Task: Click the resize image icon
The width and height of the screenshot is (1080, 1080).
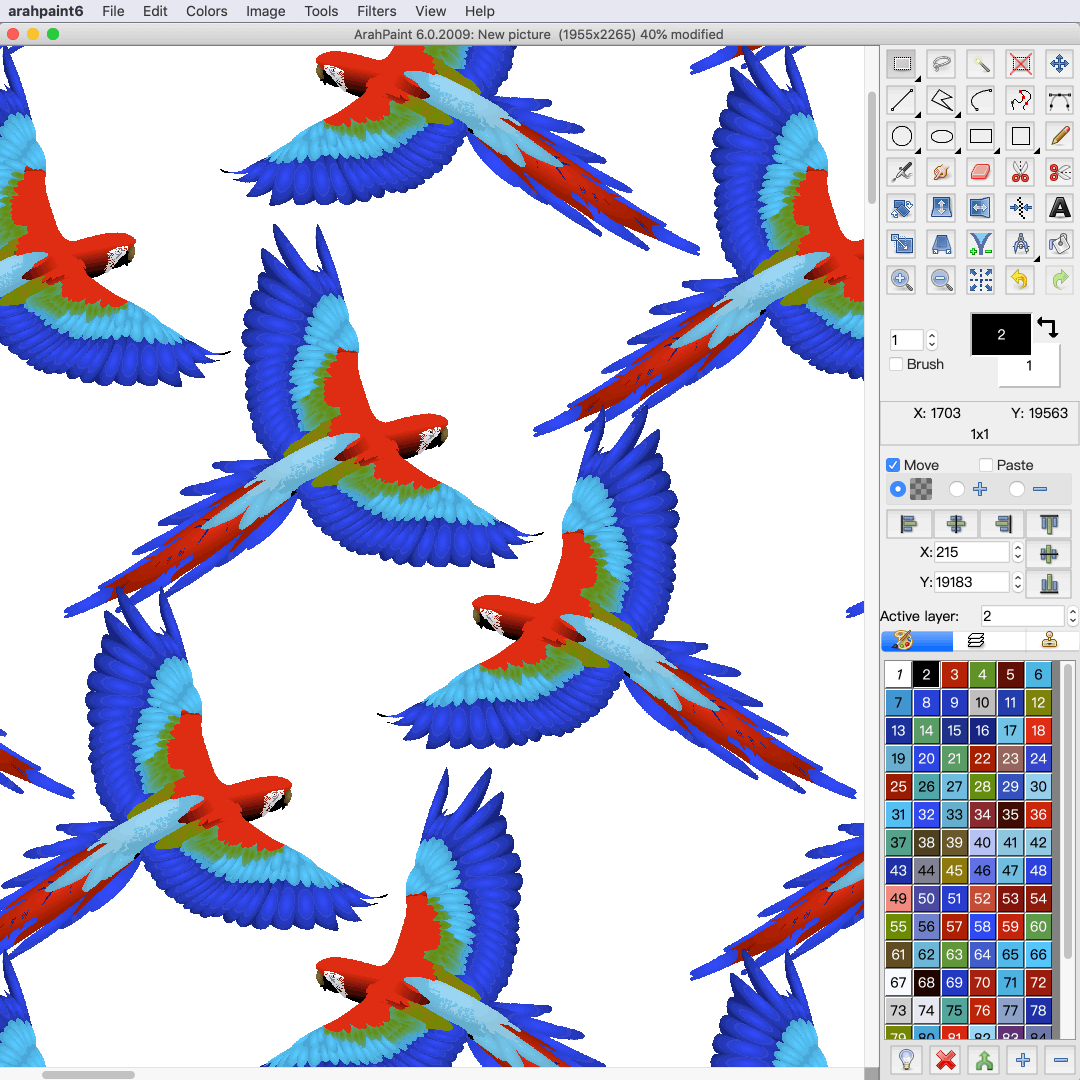Action: (902, 244)
